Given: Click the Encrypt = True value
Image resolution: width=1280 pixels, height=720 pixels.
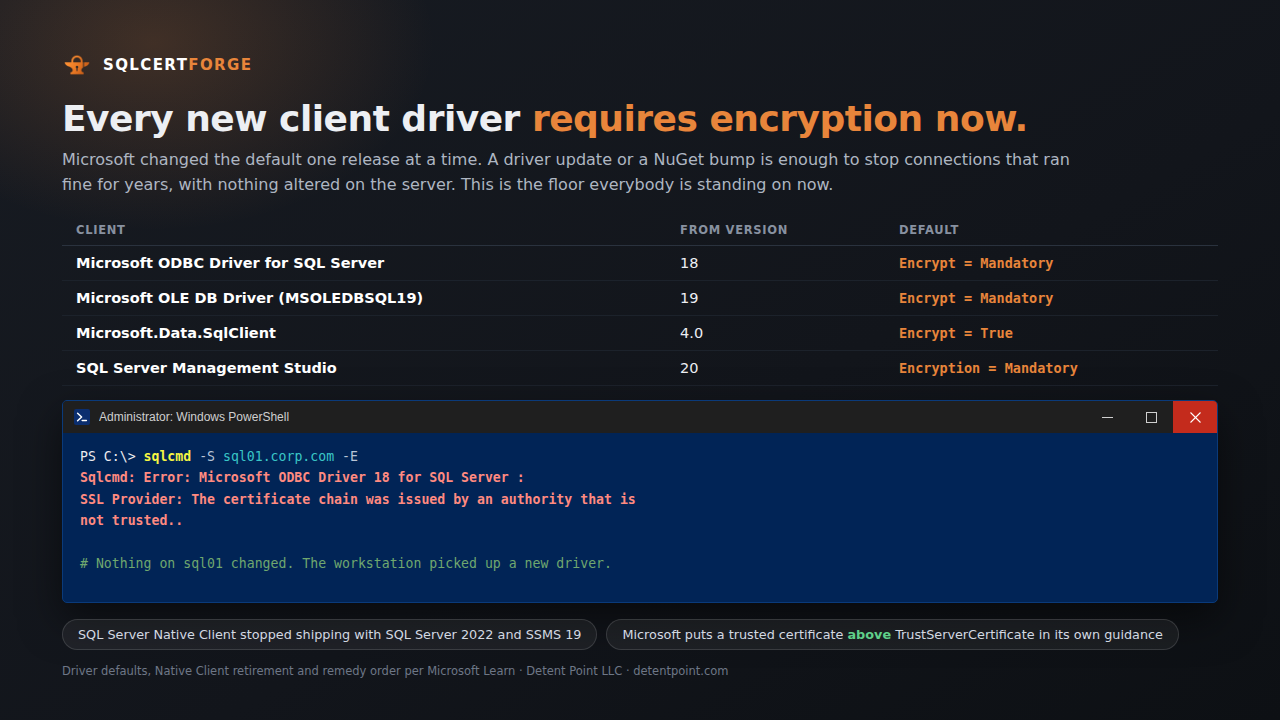Looking at the screenshot, I should point(956,333).
